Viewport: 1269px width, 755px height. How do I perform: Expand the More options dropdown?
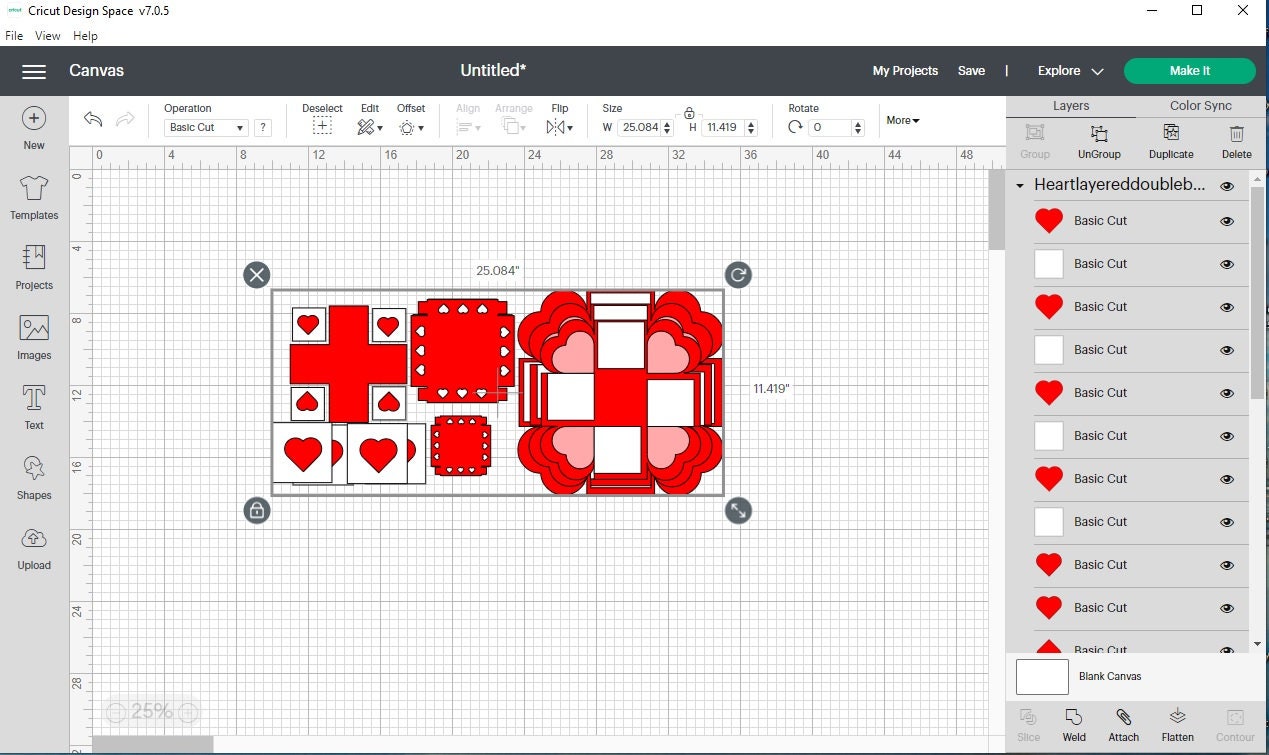(x=902, y=121)
